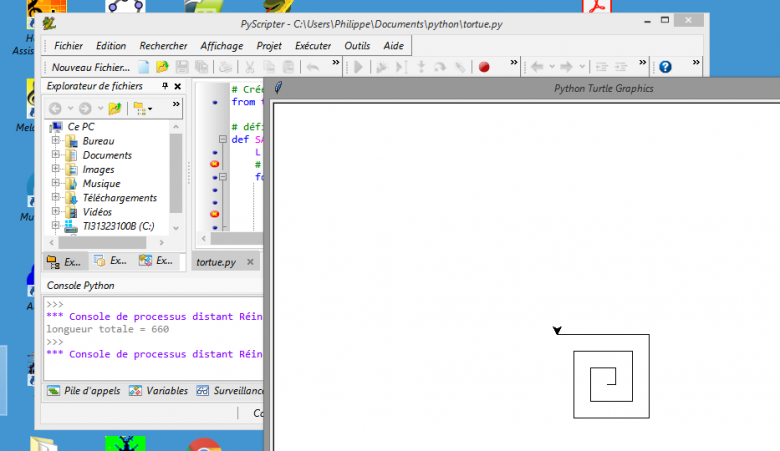Click the Nouveau Fichier button
The image size is (780, 451).
[x=90, y=67]
